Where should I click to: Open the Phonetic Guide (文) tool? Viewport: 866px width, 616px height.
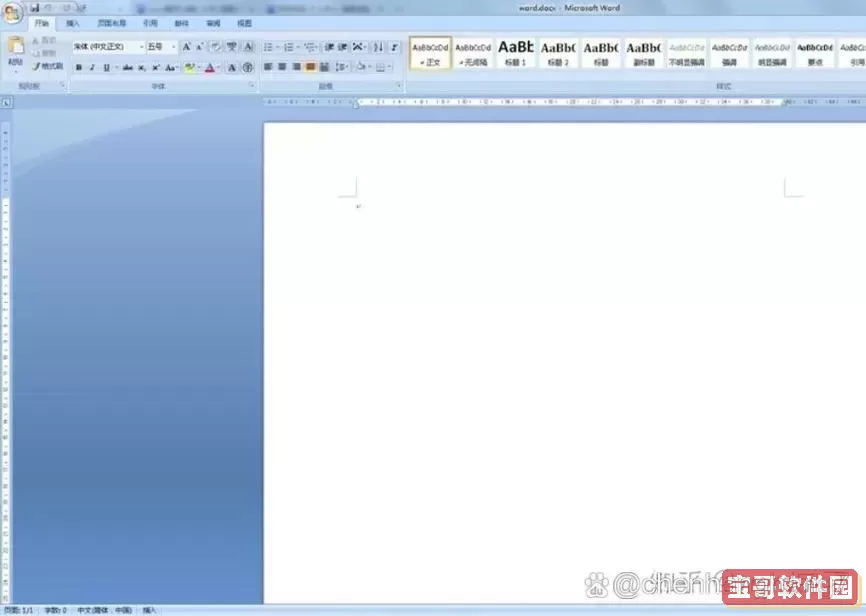[232, 47]
